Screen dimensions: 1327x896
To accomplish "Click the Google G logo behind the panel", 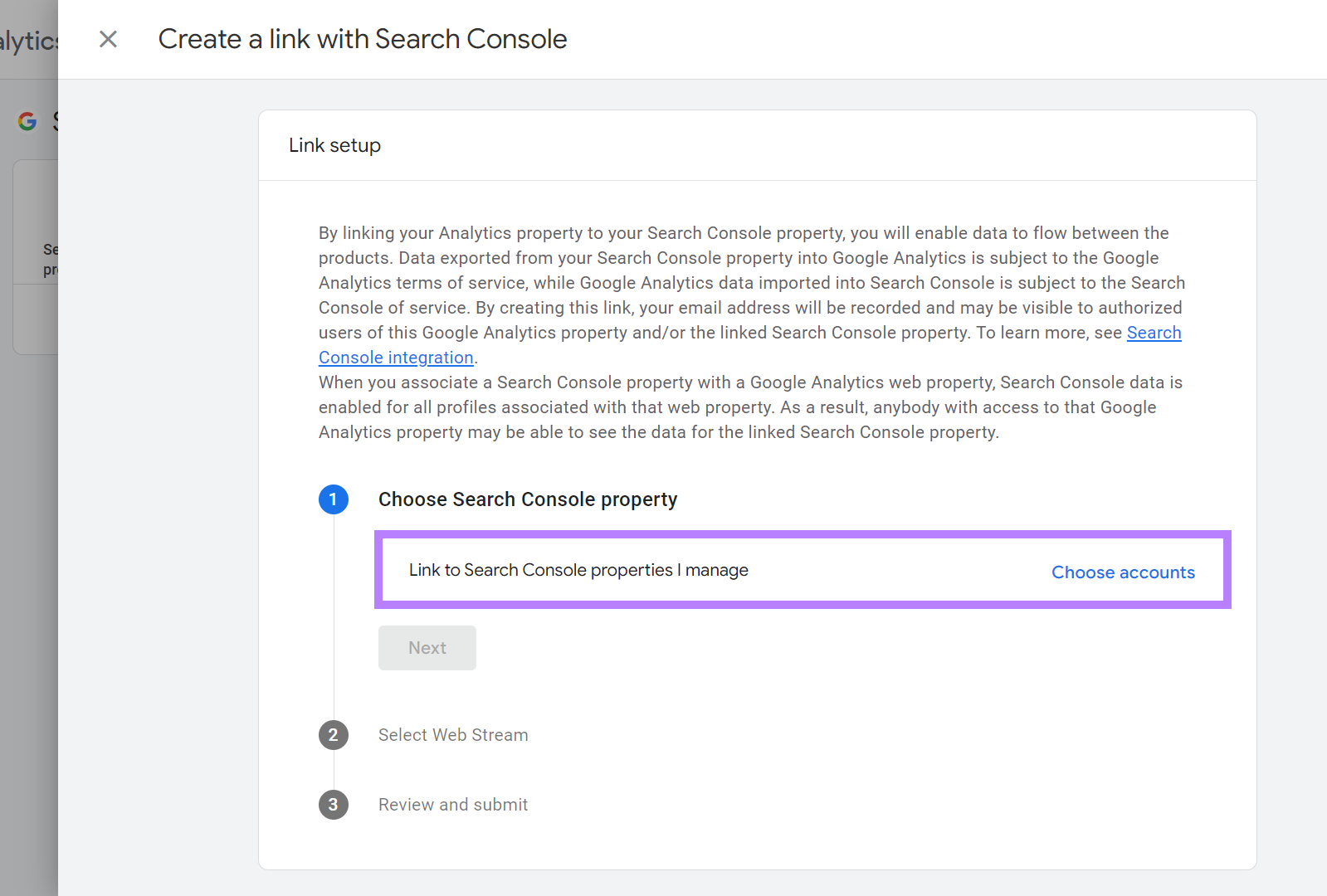I will [27, 121].
